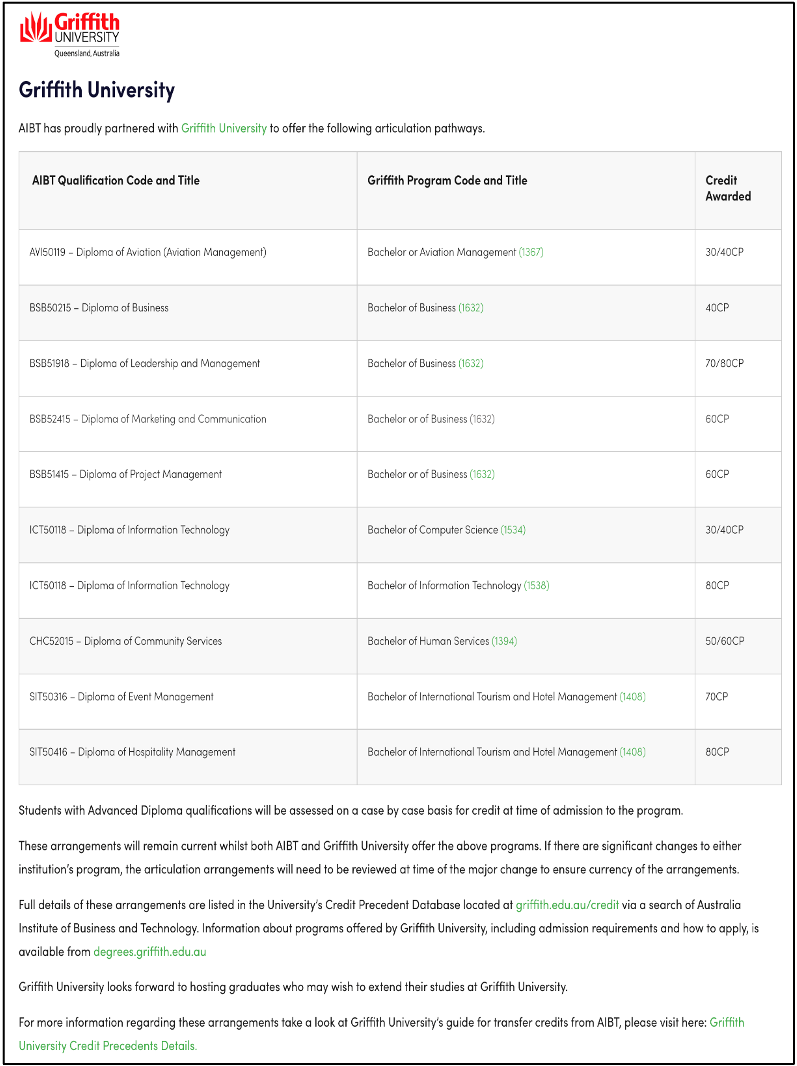Click code 1632 link in Project Management row
797x1066 pixels.
(483, 474)
